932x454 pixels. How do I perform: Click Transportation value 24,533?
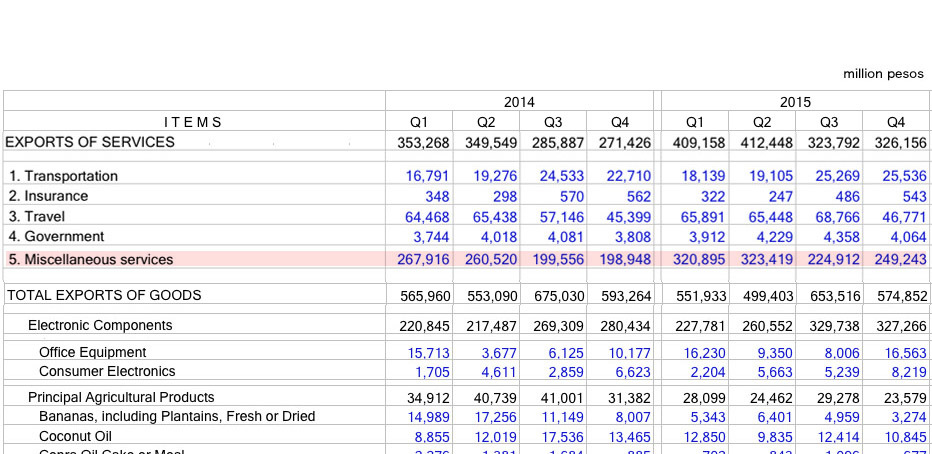(x=562, y=176)
